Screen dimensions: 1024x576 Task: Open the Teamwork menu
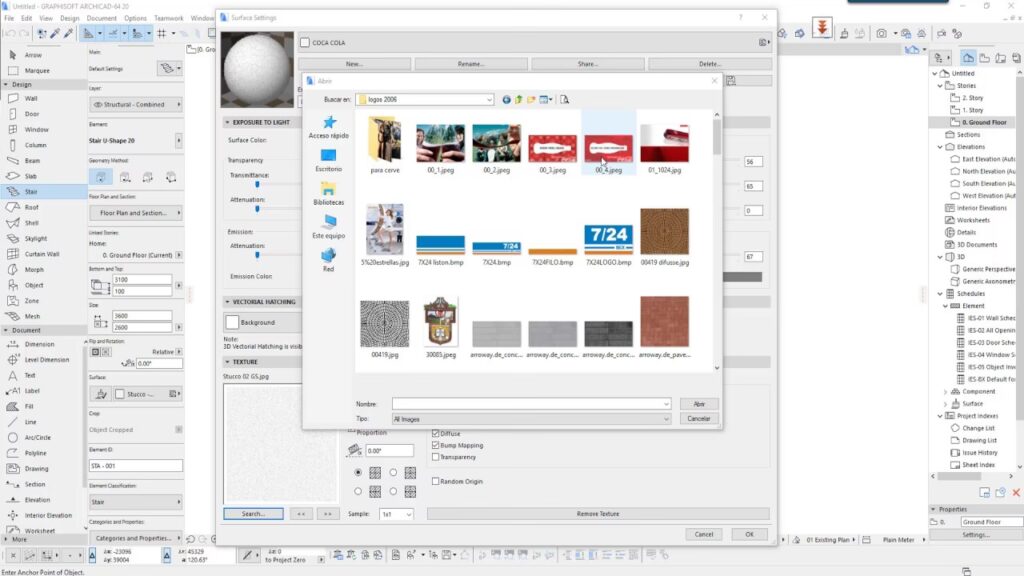pyautogui.click(x=168, y=18)
